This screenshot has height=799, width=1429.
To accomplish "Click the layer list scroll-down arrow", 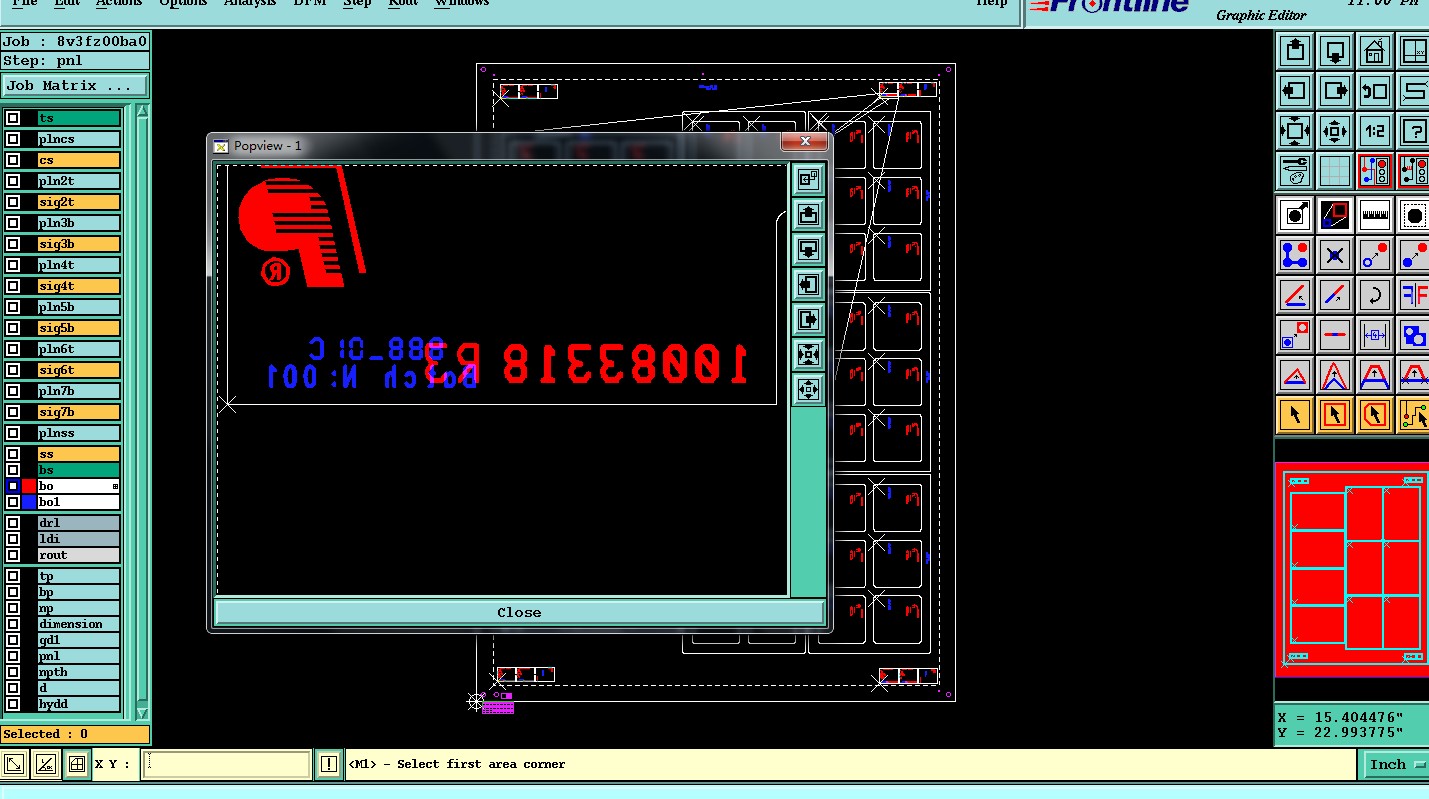I will click(142, 714).
